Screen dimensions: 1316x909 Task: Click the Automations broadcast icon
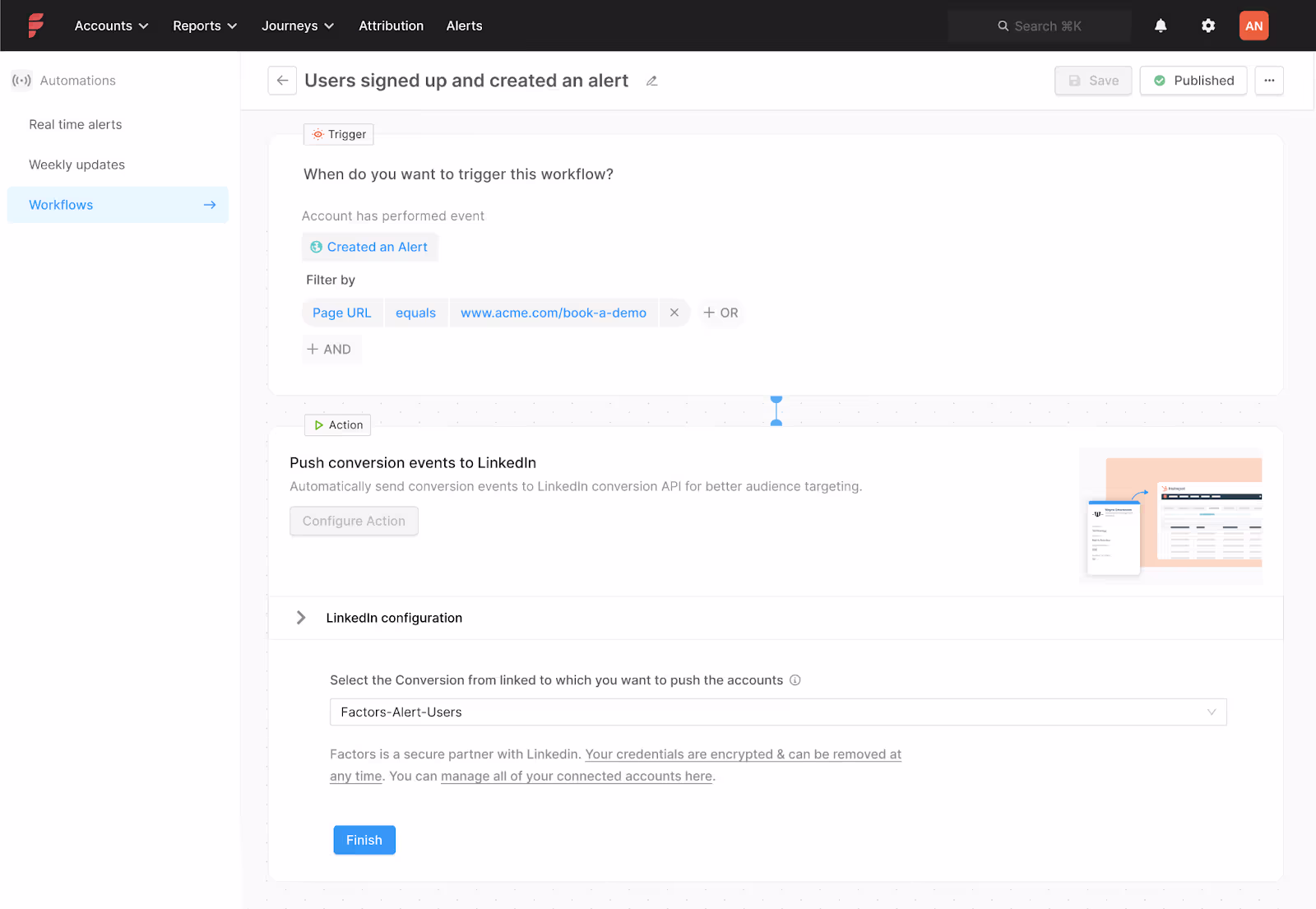click(21, 81)
